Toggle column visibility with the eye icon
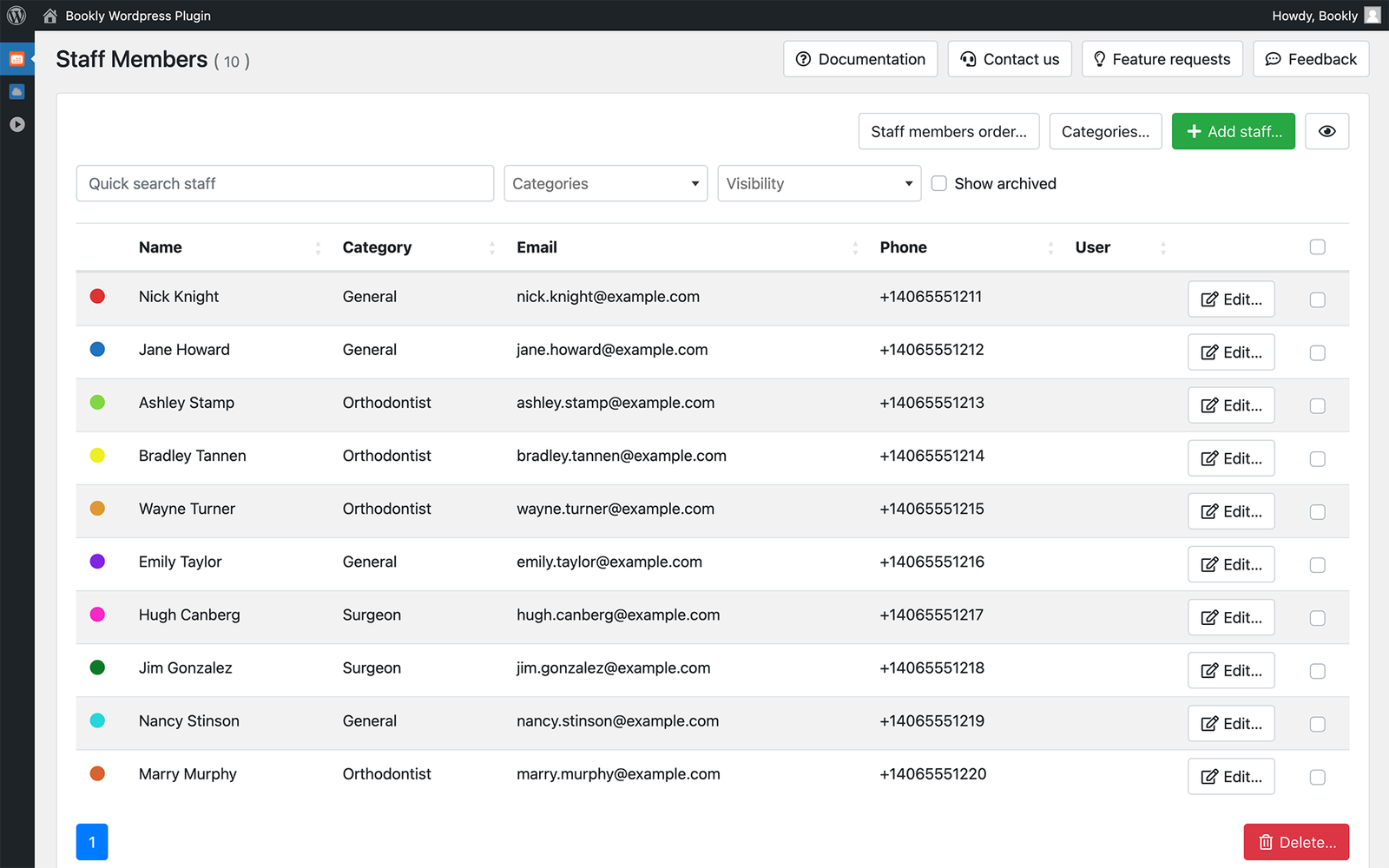Image resolution: width=1389 pixels, height=868 pixels. click(x=1326, y=131)
